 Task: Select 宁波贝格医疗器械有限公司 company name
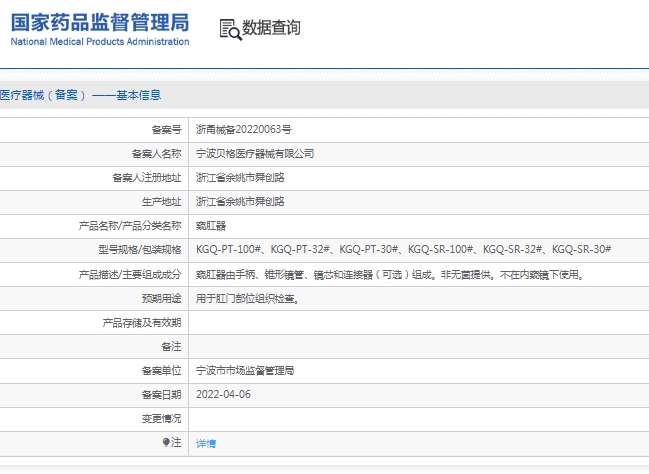pyautogui.click(x=255, y=154)
